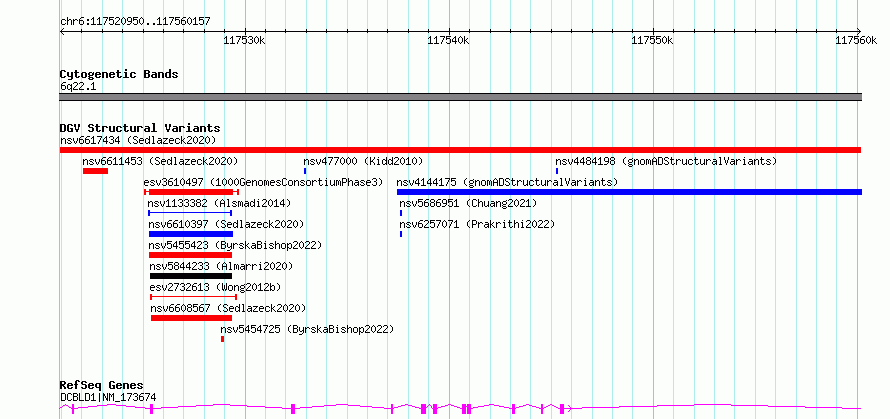Viewport: 890px width, 419px height.
Task: Click the DGV Structural Variants track heading
Action: 140,128
